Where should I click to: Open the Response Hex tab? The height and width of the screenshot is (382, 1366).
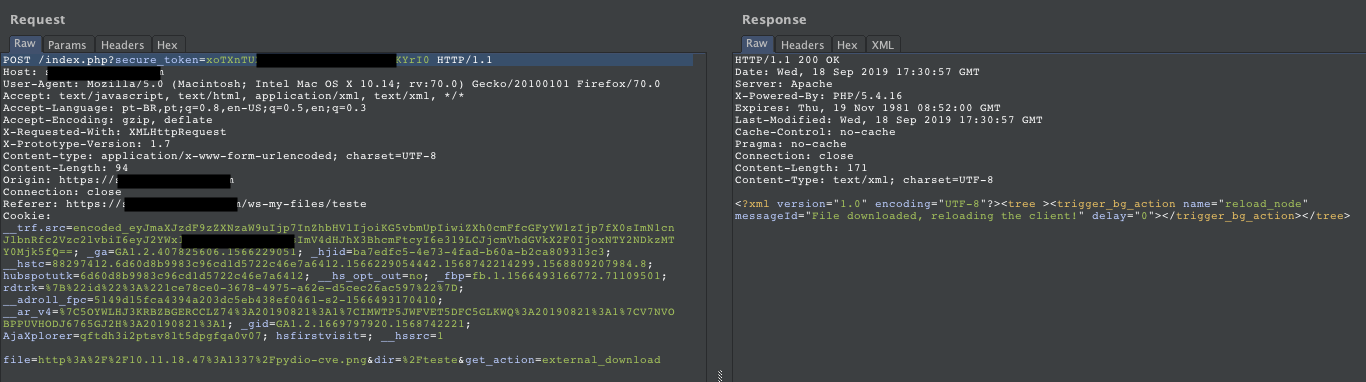847,45
